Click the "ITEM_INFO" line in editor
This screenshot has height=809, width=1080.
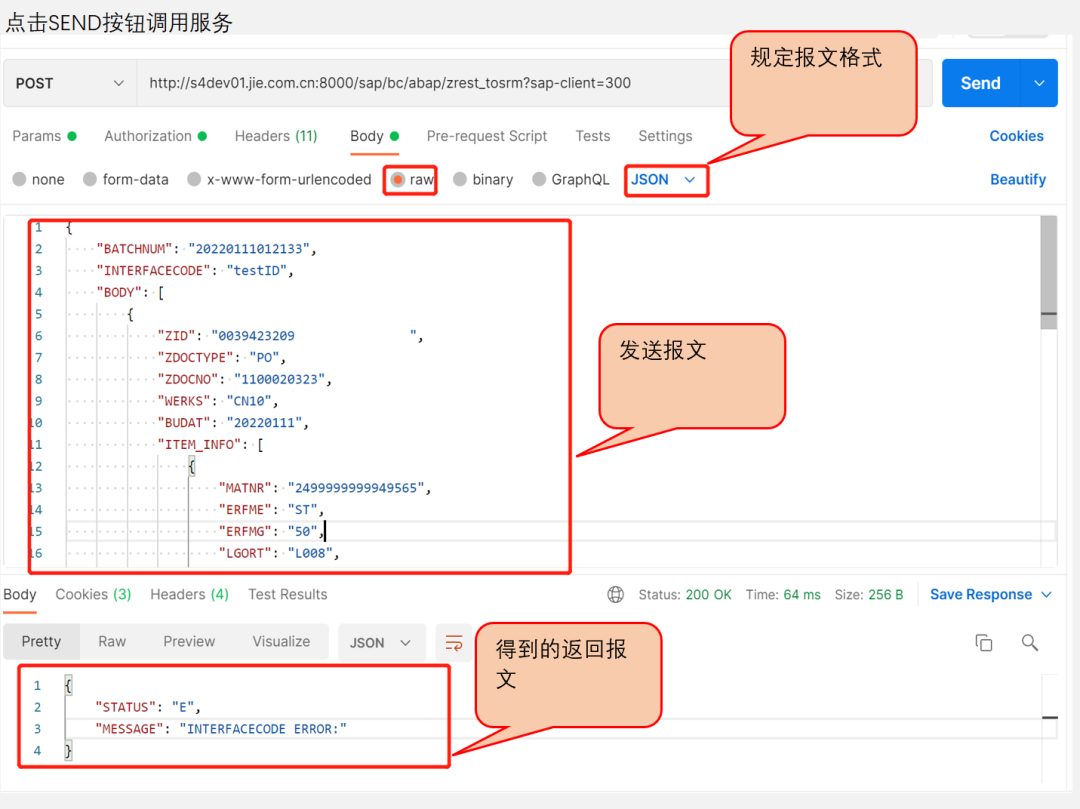coord(210,445)
